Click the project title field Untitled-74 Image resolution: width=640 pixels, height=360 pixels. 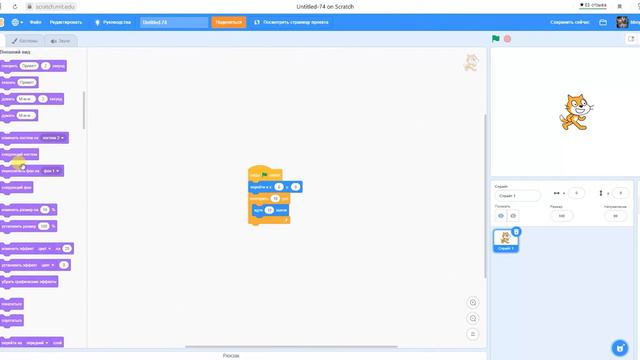174,22
